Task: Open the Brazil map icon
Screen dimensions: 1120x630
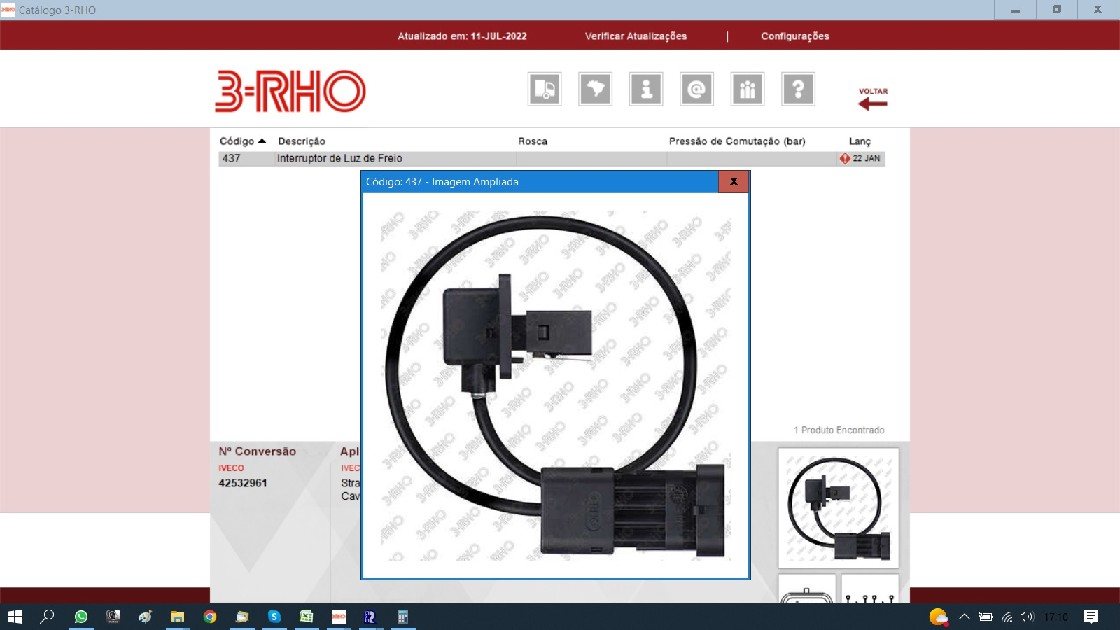Action: tap(595, 89)
